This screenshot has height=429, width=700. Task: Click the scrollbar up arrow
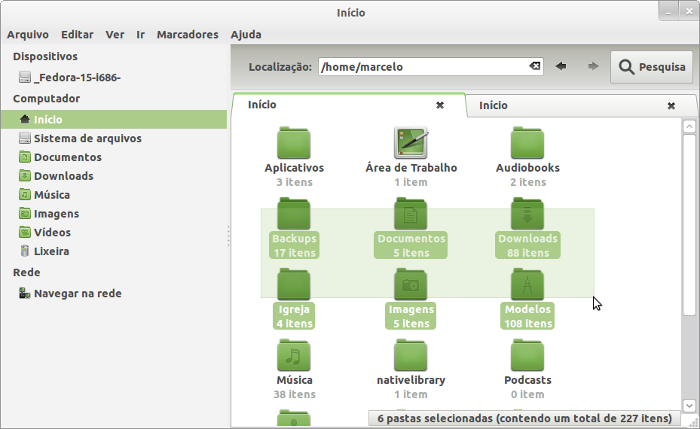coord(689,126)
